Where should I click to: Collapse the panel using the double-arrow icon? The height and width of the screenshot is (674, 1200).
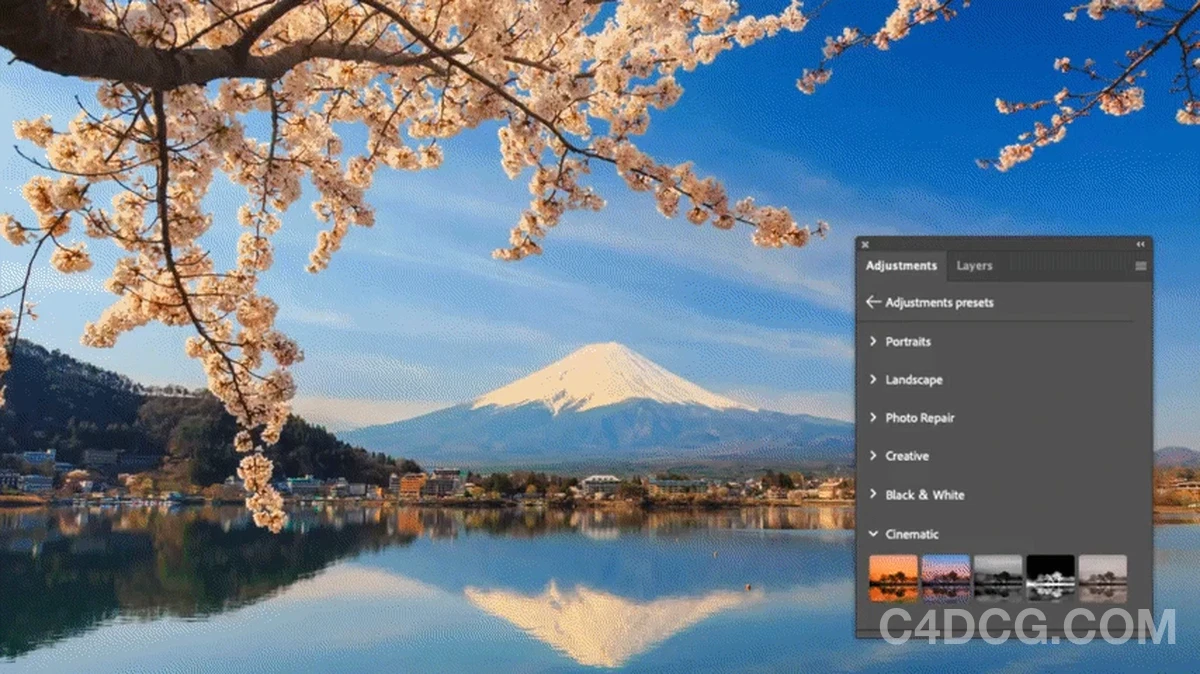click(x=1140, y=243)
